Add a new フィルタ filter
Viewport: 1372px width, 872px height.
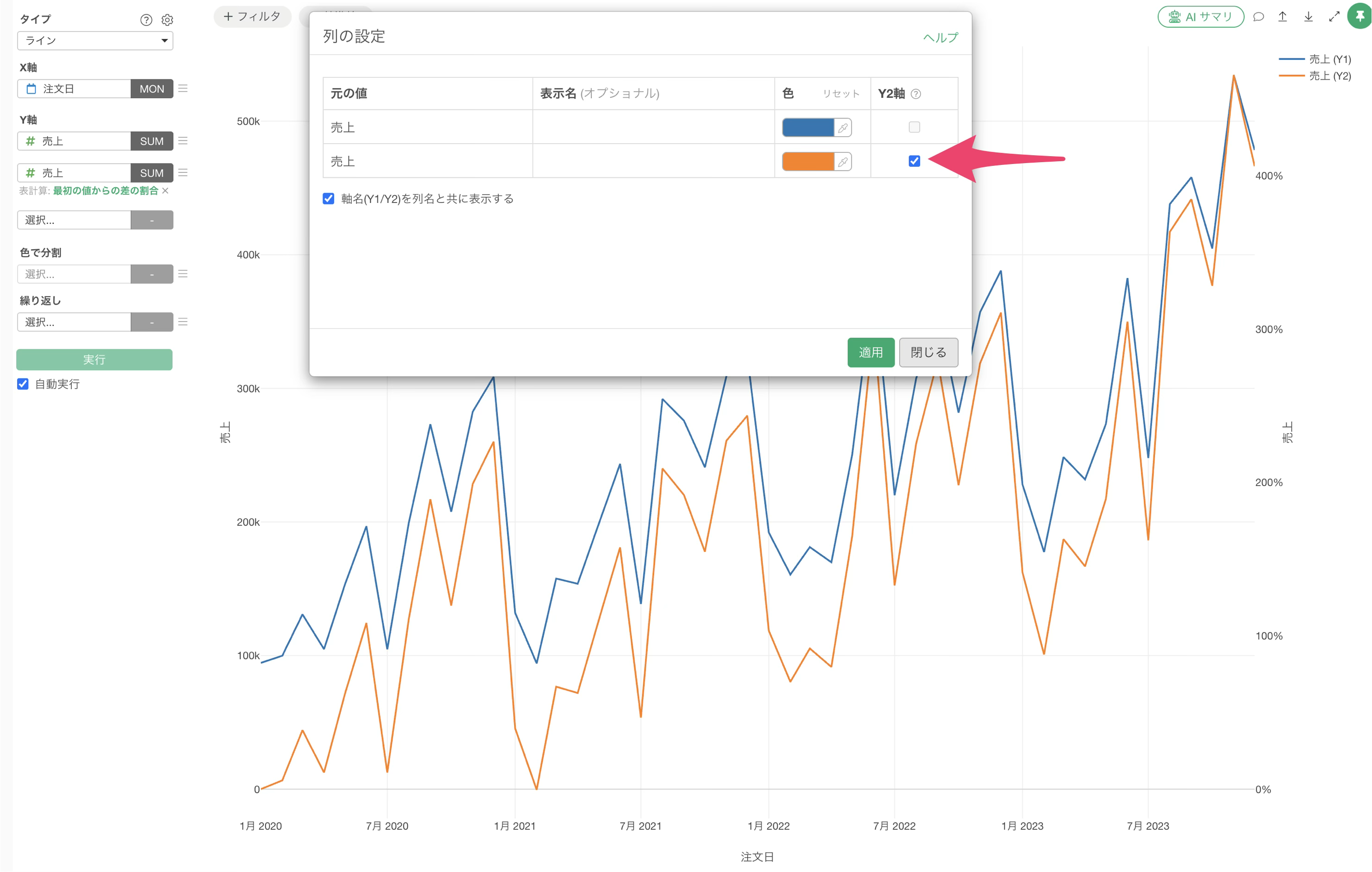click(x=253, y=17)
